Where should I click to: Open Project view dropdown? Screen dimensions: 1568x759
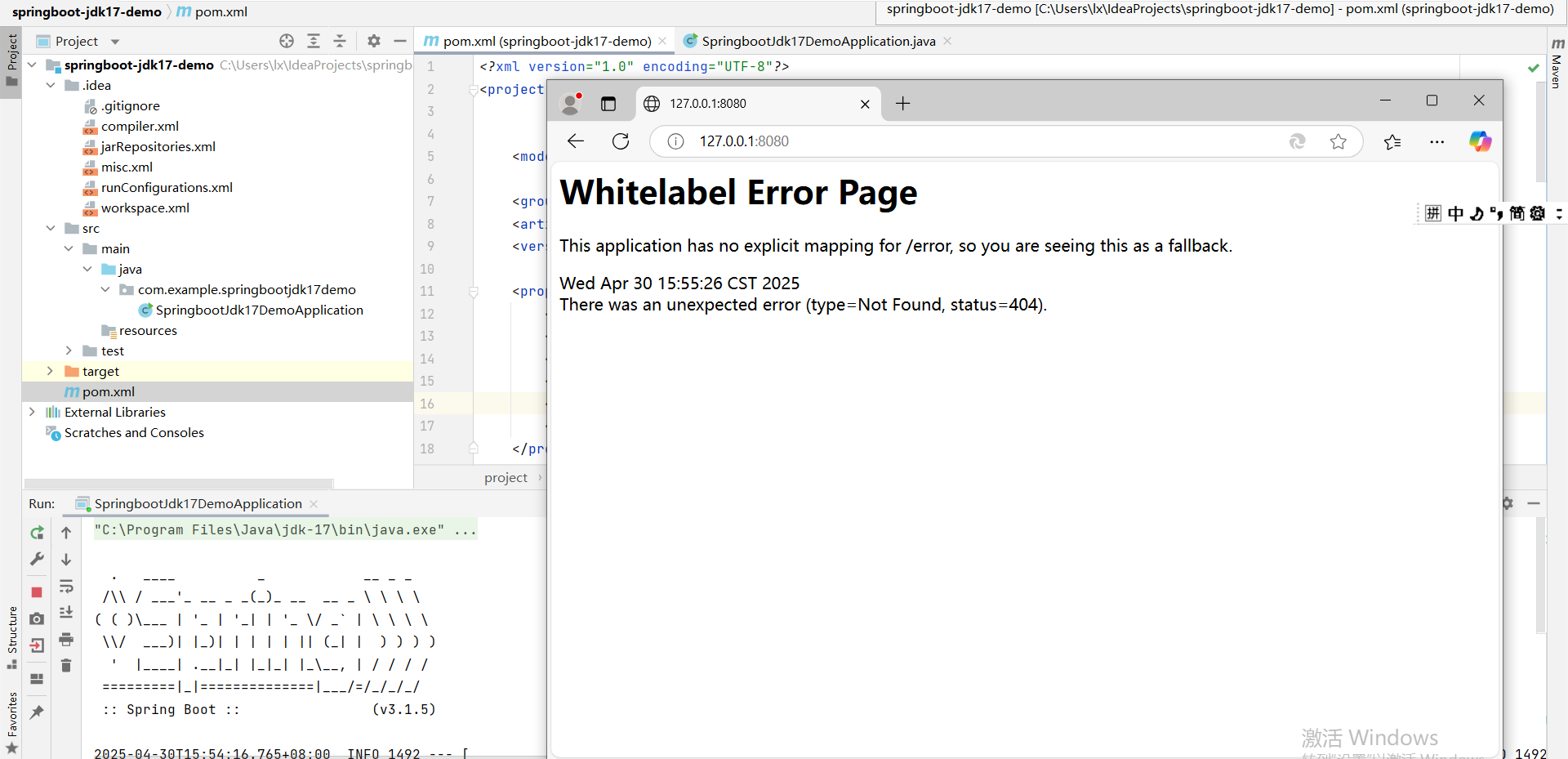click(x=115, y=42)
